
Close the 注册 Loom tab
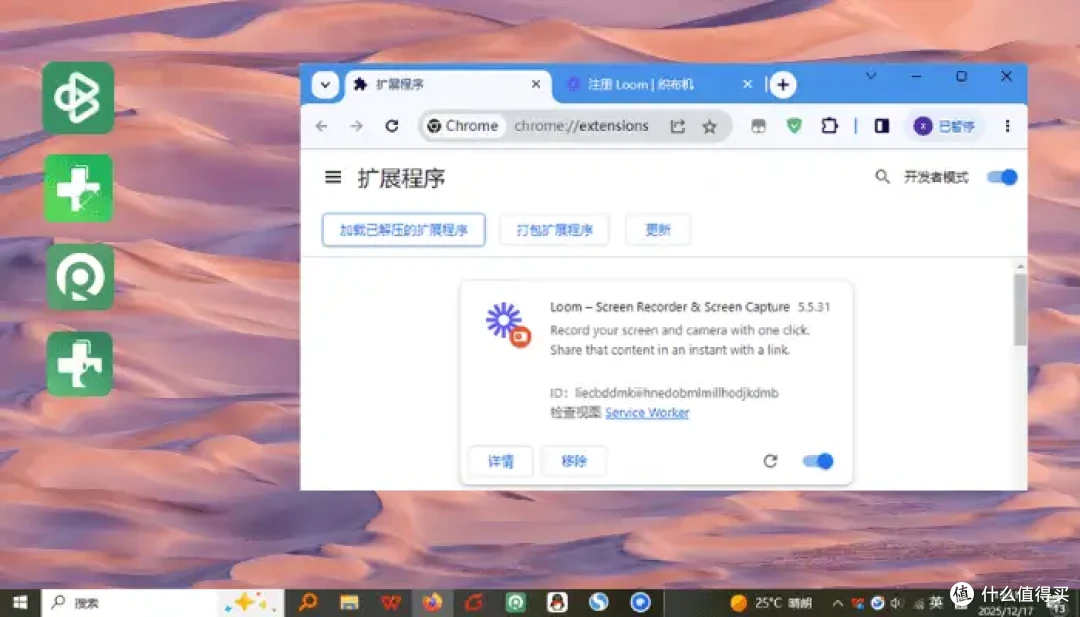pyautogui.click(x=747, y=84)
